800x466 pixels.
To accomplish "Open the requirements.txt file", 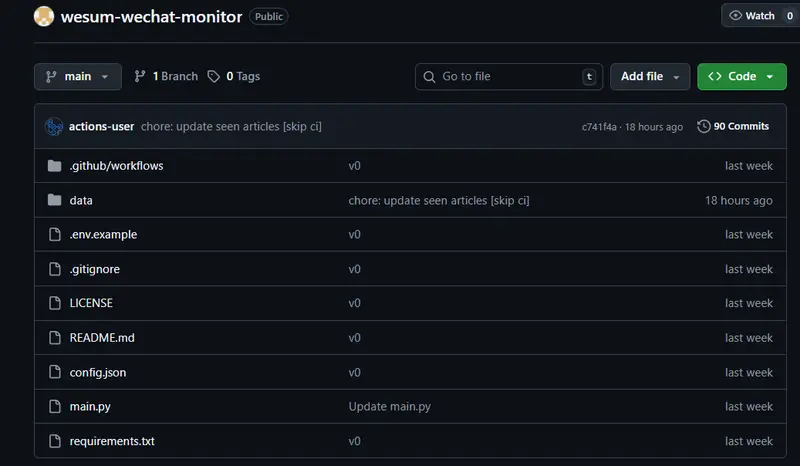I will tap(112, 441).
